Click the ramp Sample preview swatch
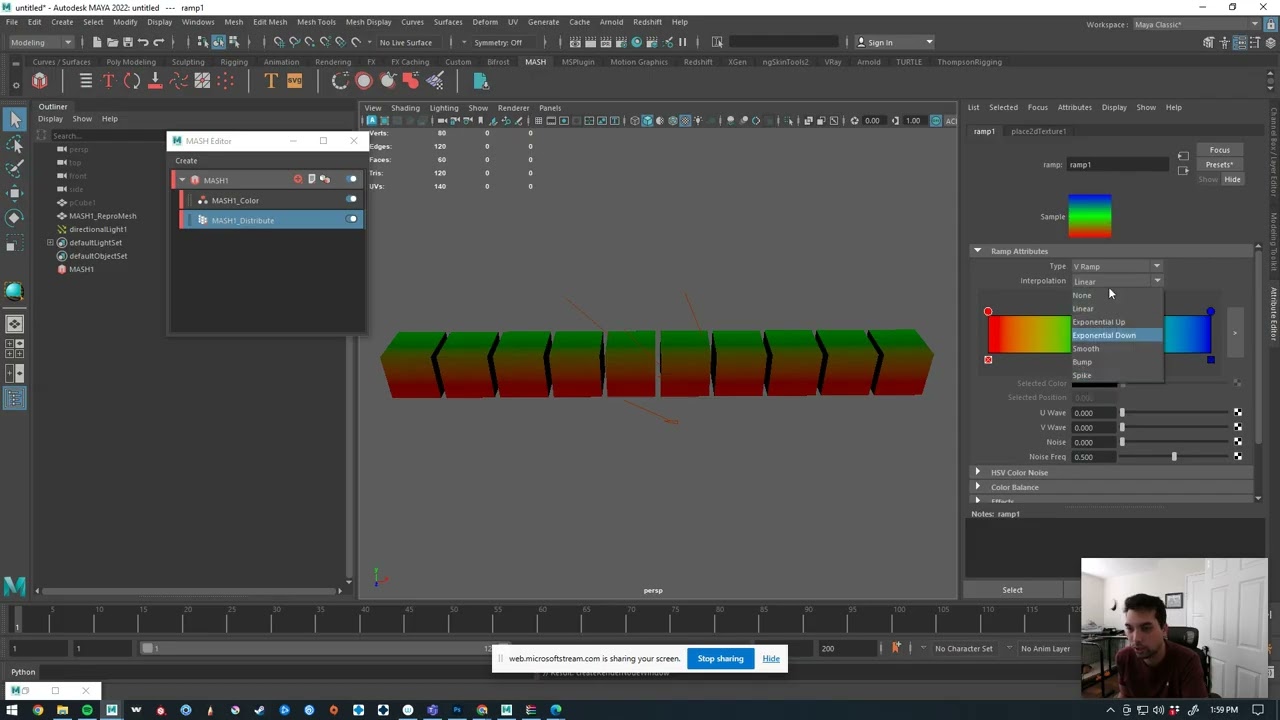Image resolution: width=1280 pixels, height=720 pixels. point(1090,217)
